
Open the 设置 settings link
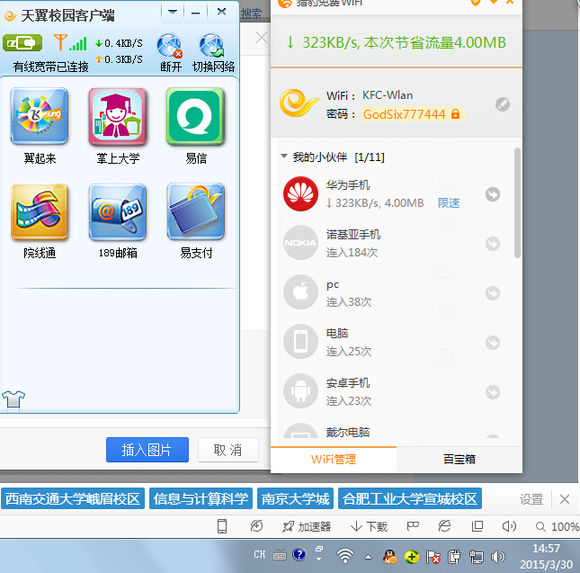531,499
